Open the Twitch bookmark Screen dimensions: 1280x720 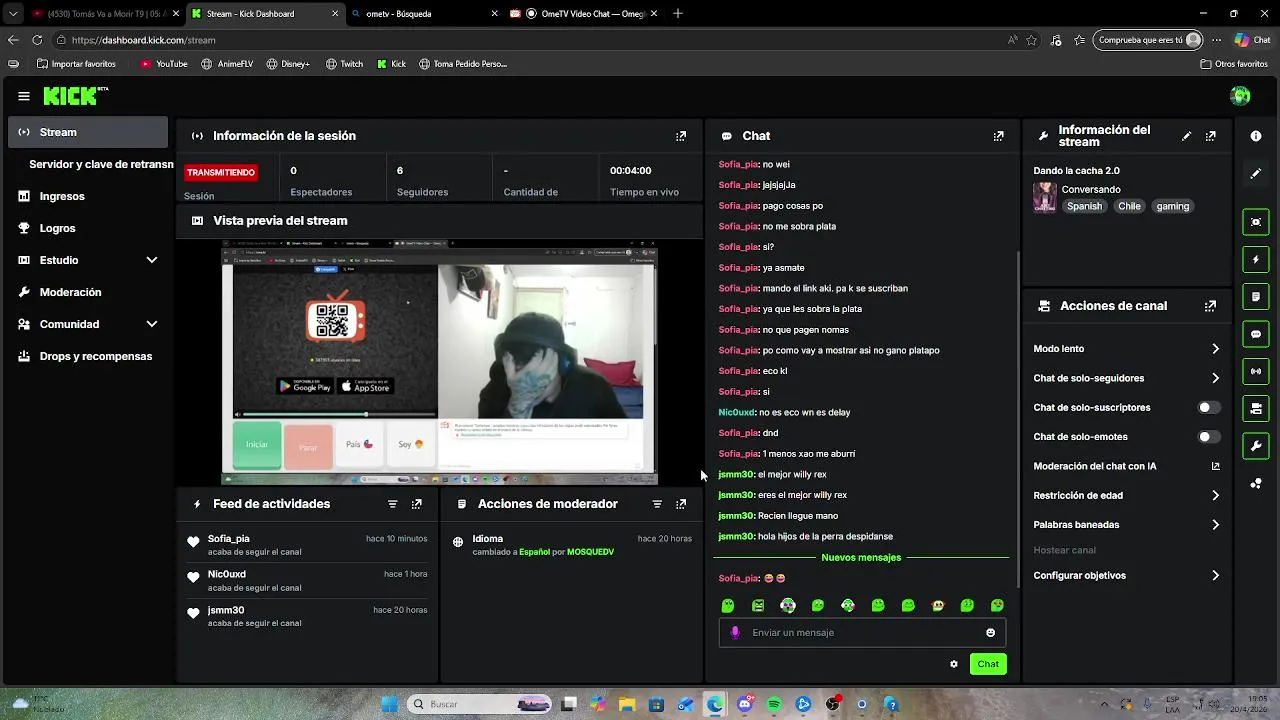click(344, 64)
